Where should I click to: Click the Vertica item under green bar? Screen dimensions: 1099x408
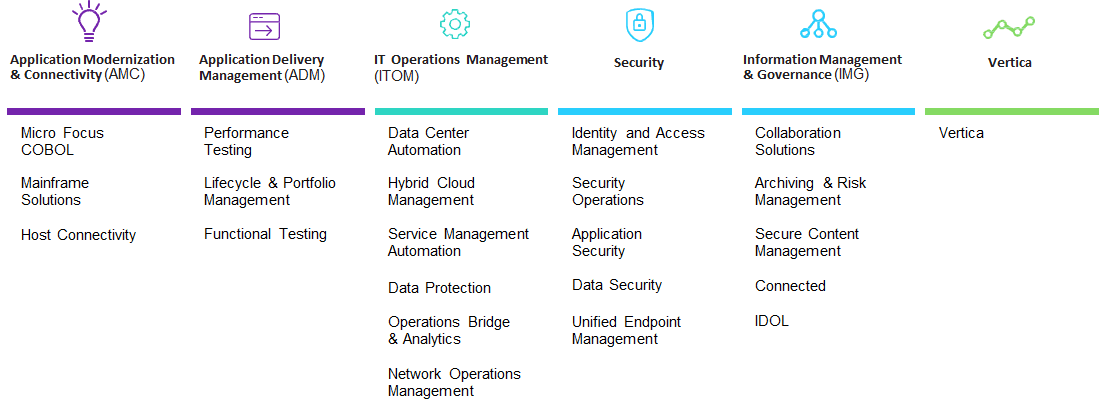coord(961,133)
